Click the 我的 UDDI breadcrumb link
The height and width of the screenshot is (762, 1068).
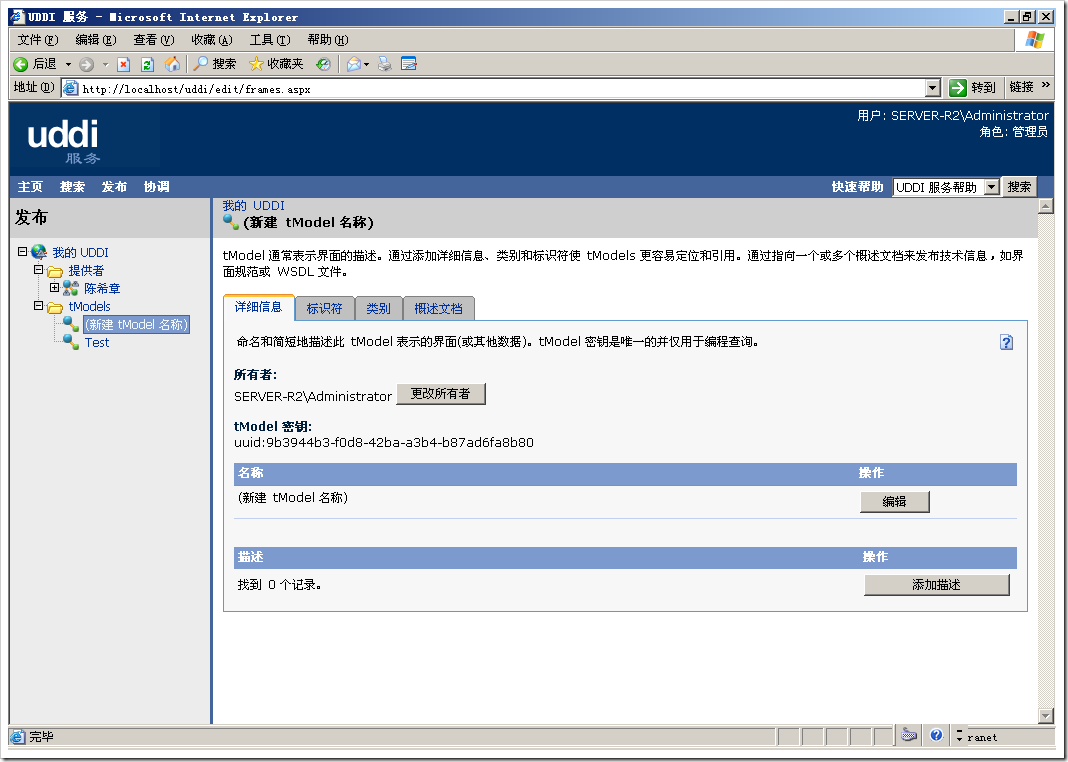[253, 206]
